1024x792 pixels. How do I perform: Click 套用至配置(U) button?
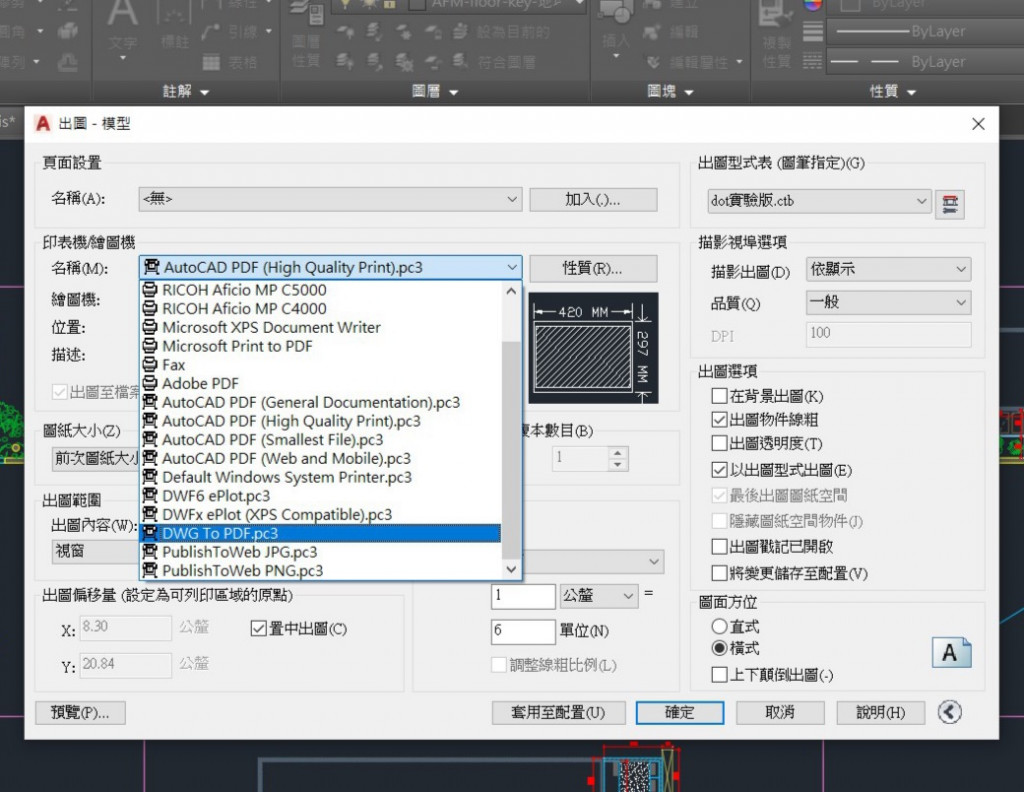coord(558,712)
